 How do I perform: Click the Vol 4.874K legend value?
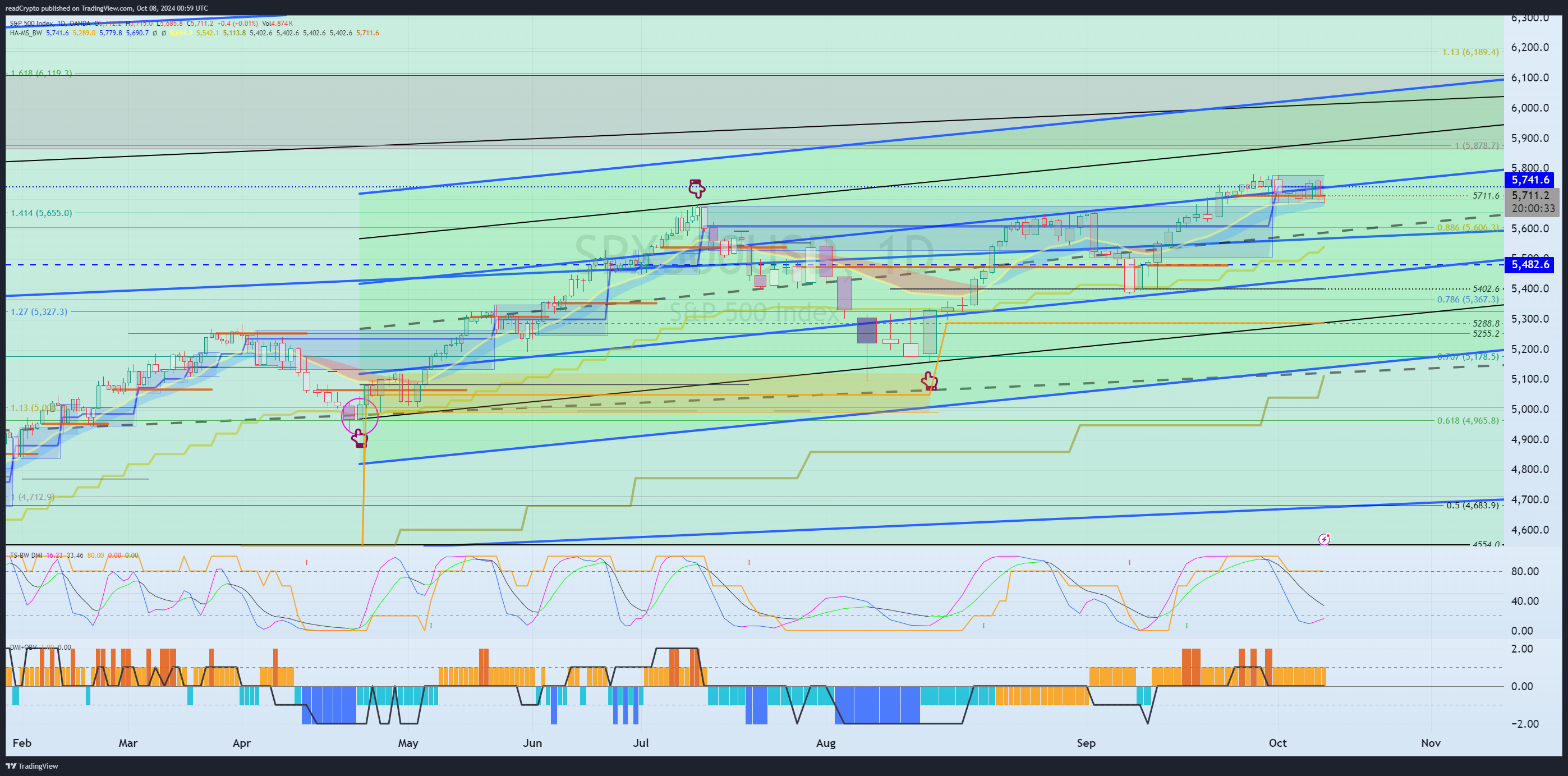coord(277,24)
